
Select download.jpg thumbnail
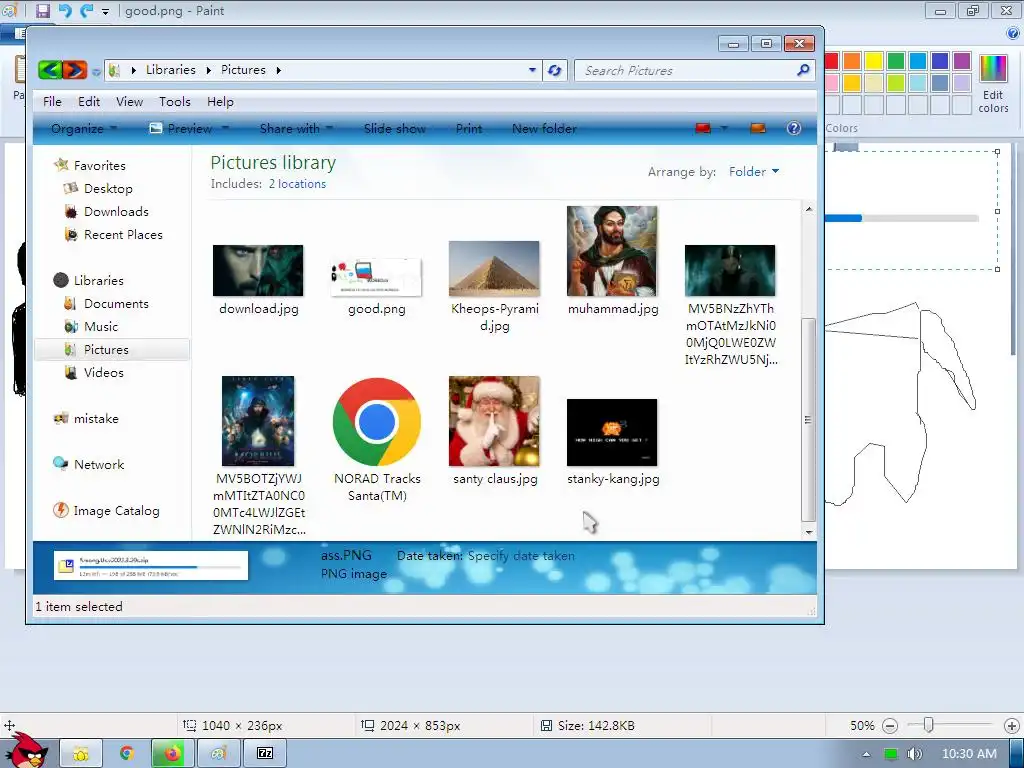(x=258, y=270)
